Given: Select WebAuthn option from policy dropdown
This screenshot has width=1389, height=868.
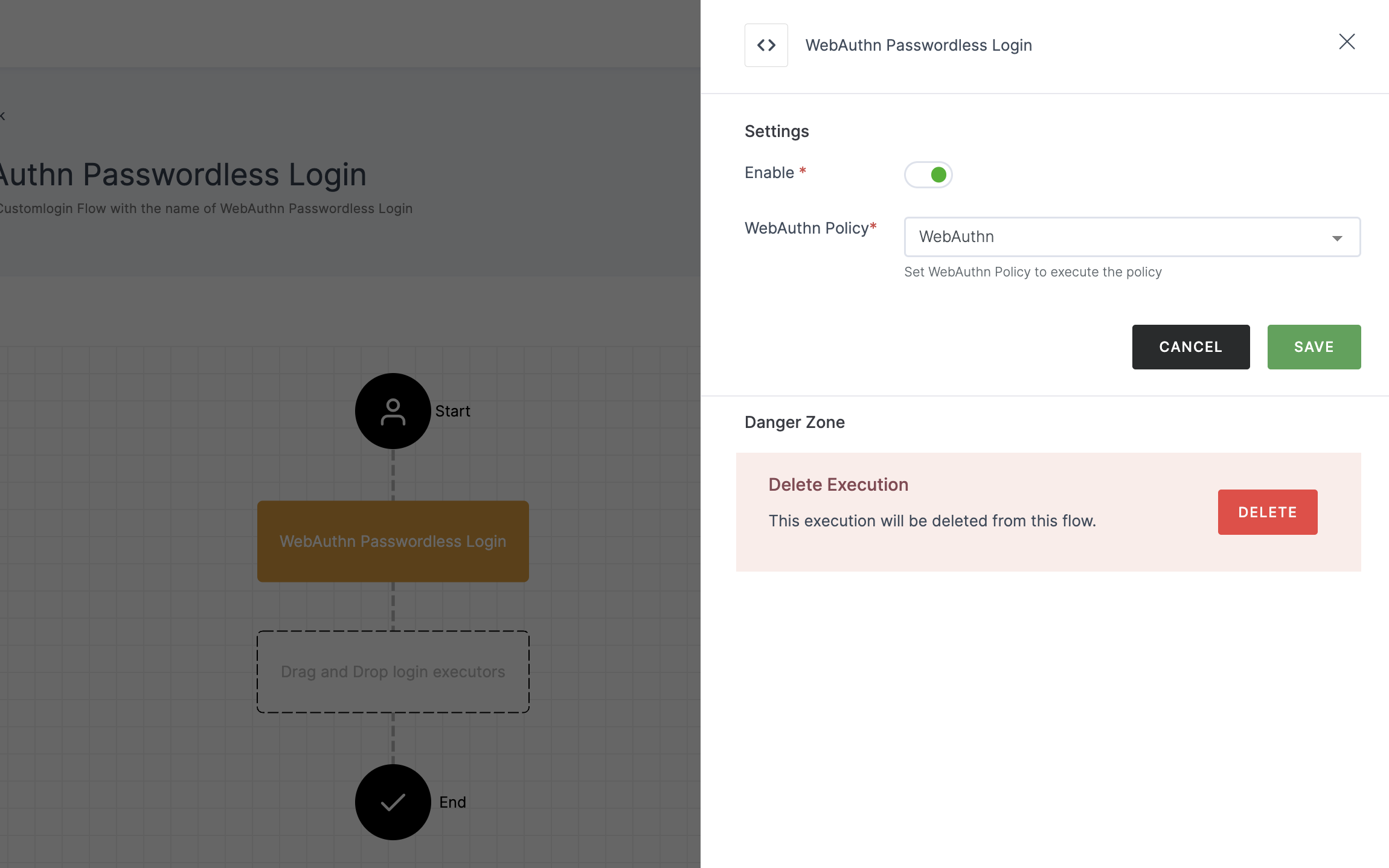Looking at the screenshot, I should click(x=1131, y=236).
